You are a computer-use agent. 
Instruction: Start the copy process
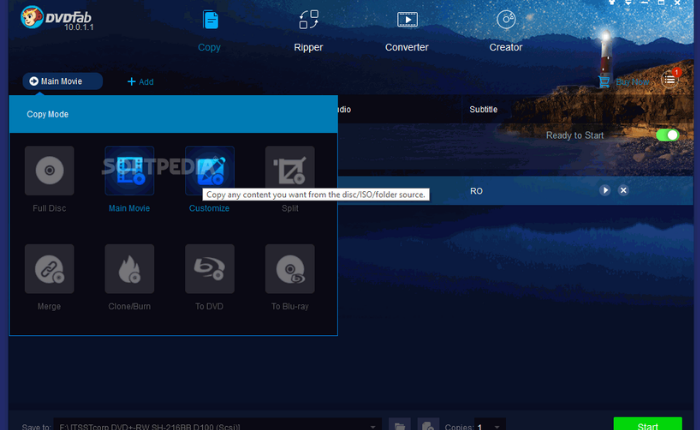[x=648, y=424]
